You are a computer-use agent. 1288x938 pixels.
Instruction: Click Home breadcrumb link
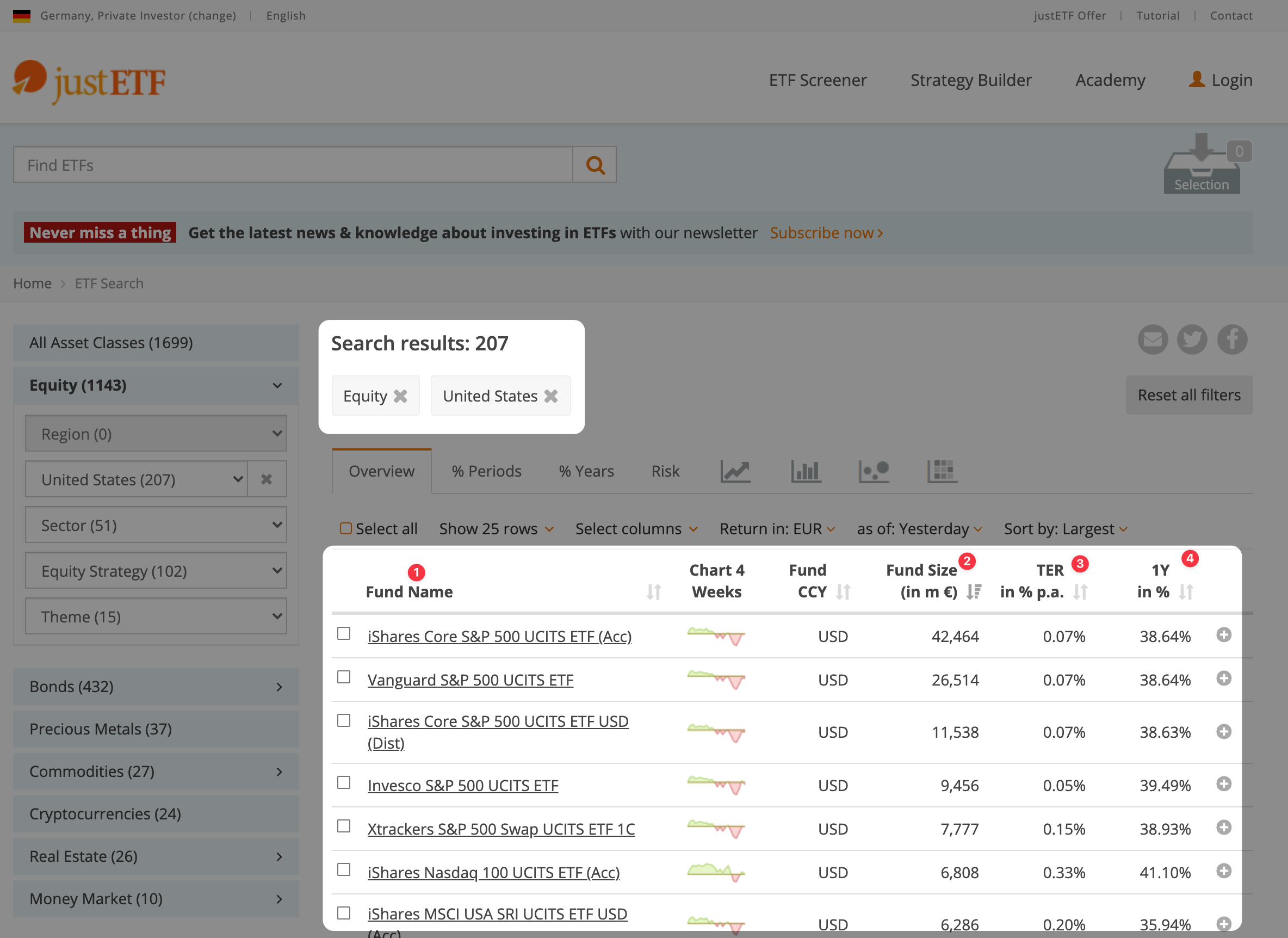(33, 283)
